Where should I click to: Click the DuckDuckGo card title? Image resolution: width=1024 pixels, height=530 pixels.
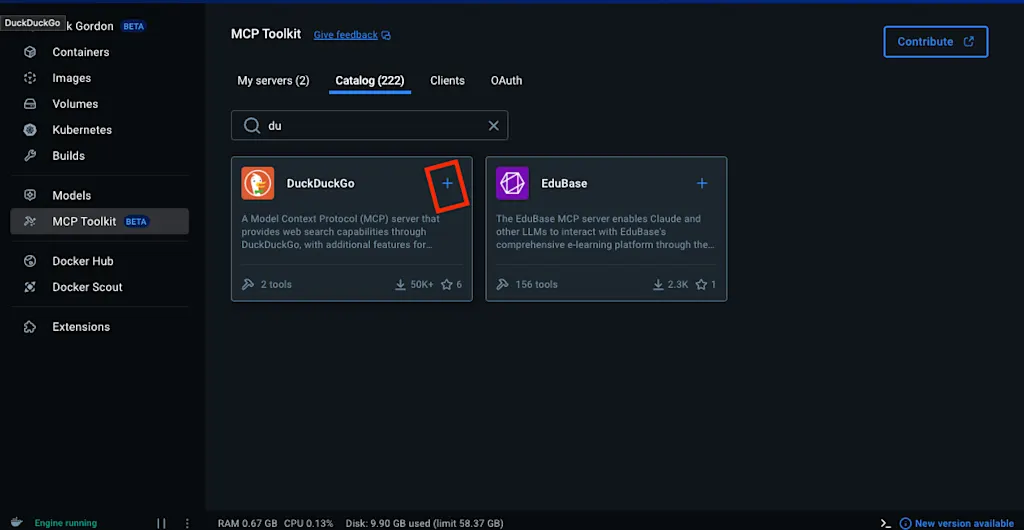tap(321, 183)
